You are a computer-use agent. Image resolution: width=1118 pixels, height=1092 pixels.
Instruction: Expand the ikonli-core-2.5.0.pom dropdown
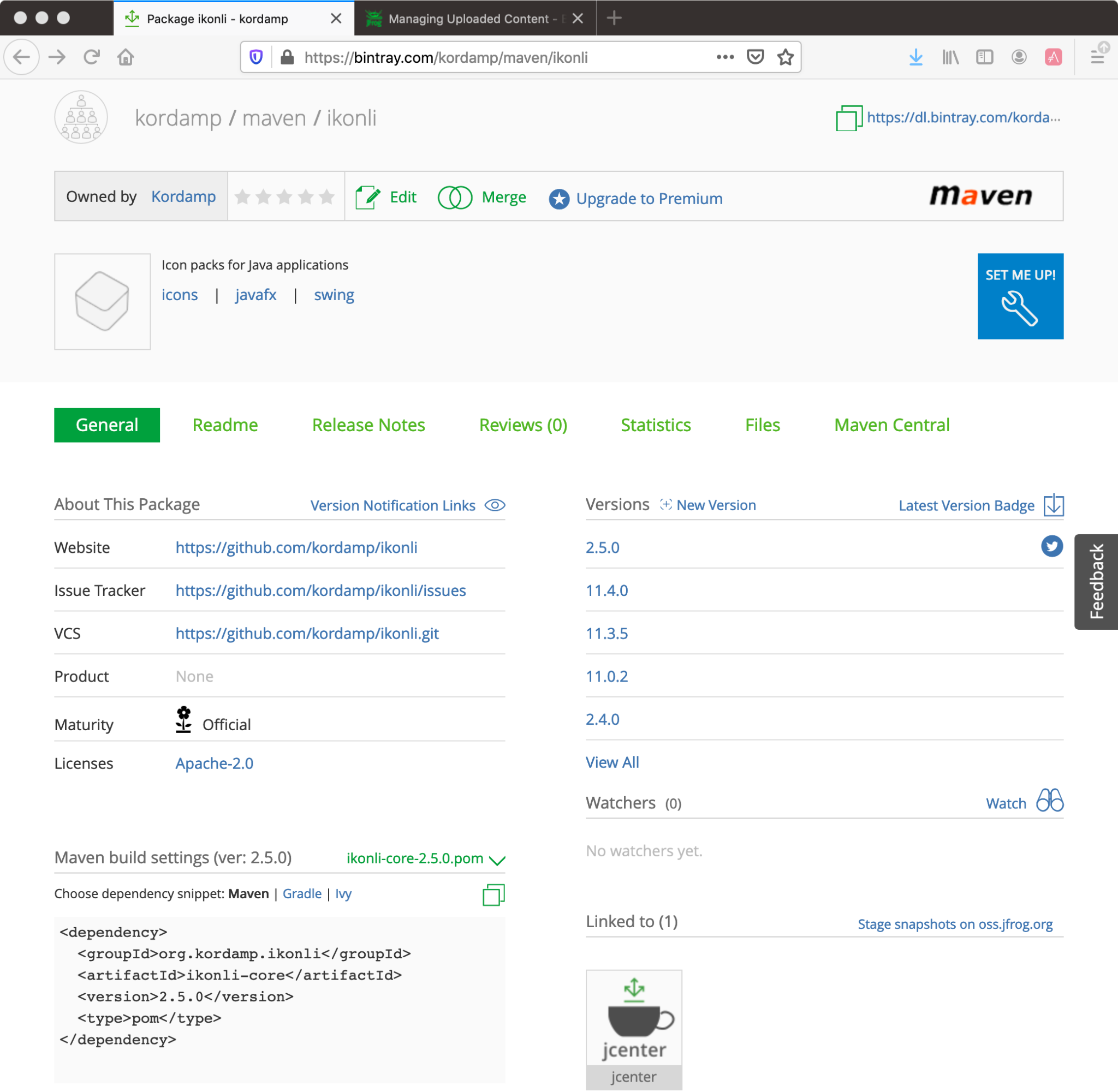click(497, 860)
